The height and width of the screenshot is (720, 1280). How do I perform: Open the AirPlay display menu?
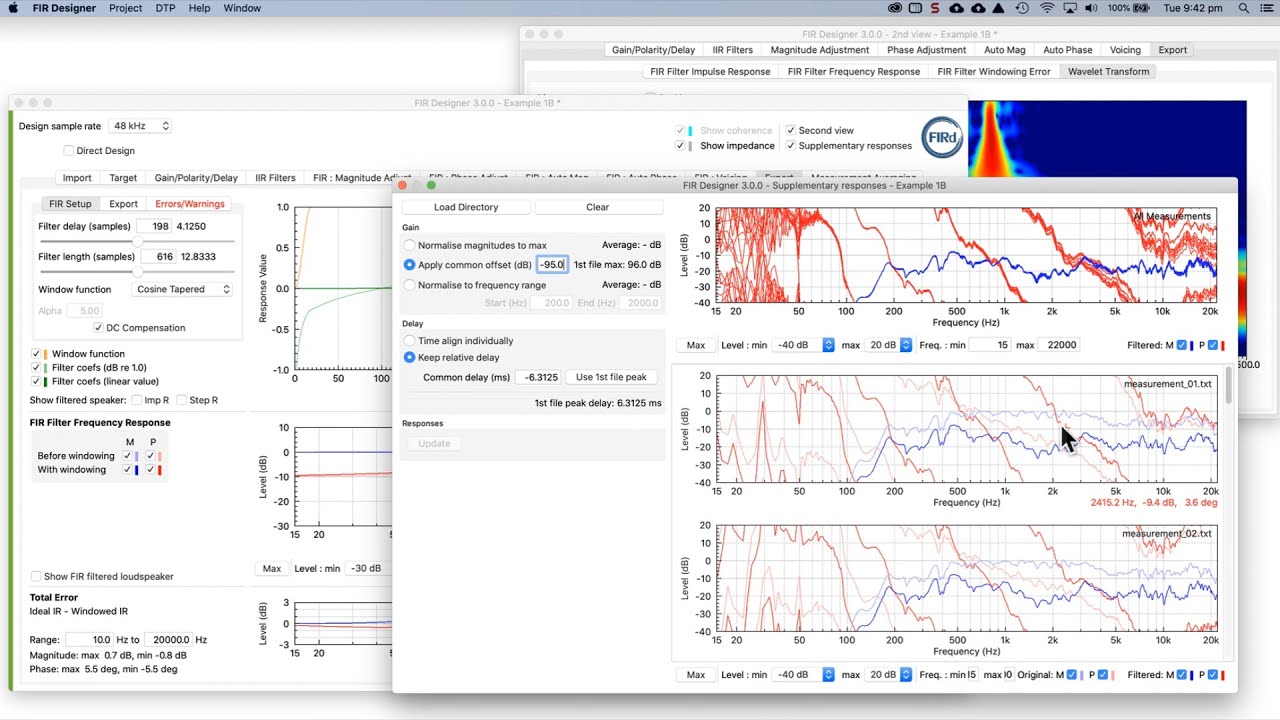[1071, 8]
